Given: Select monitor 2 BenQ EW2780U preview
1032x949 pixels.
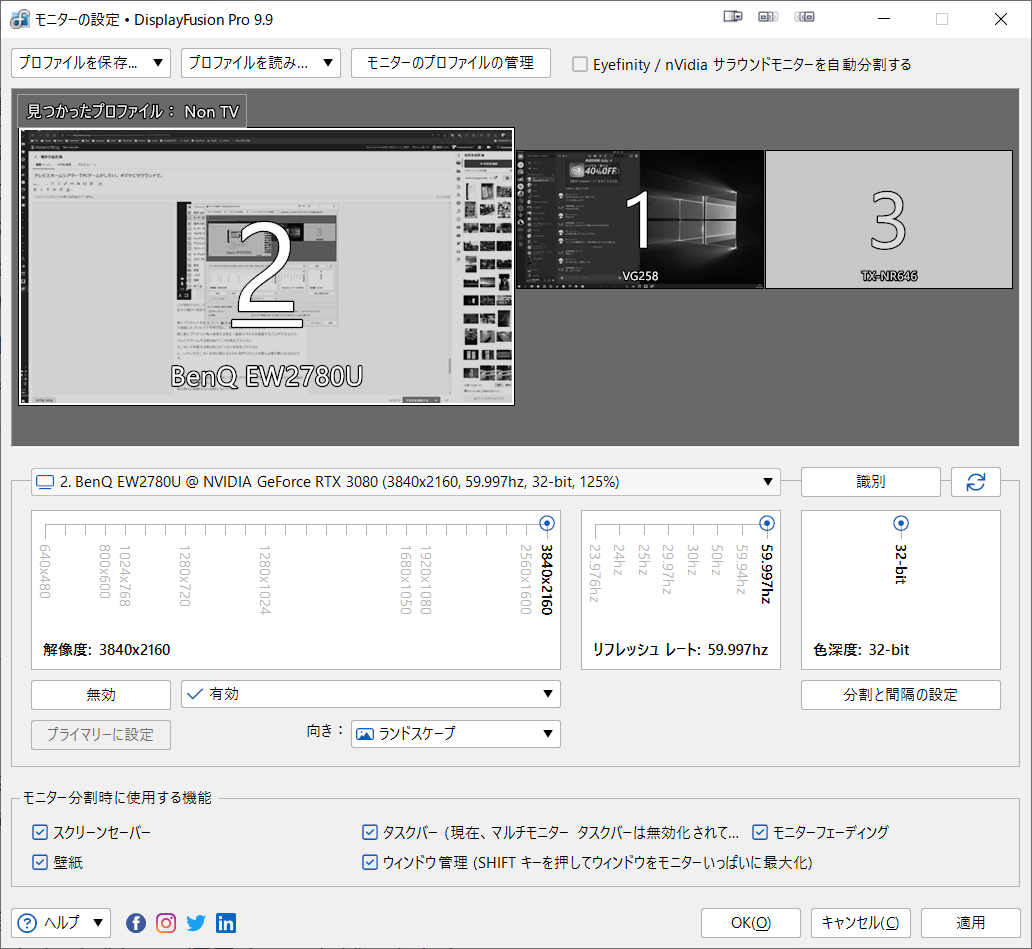Looking at the screenshot, I should 267,267.
